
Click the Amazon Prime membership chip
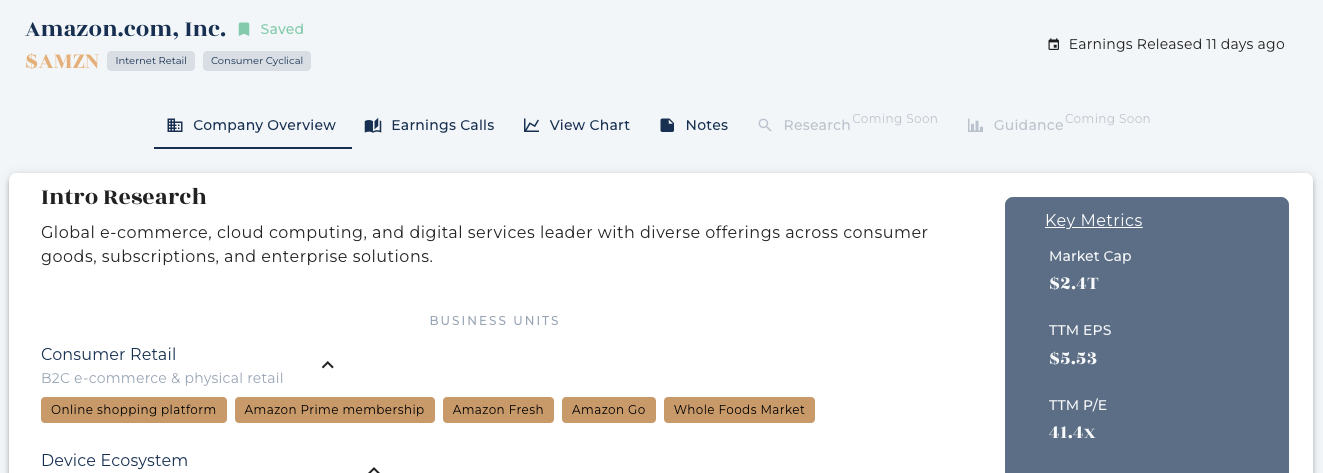pos(335,410)
